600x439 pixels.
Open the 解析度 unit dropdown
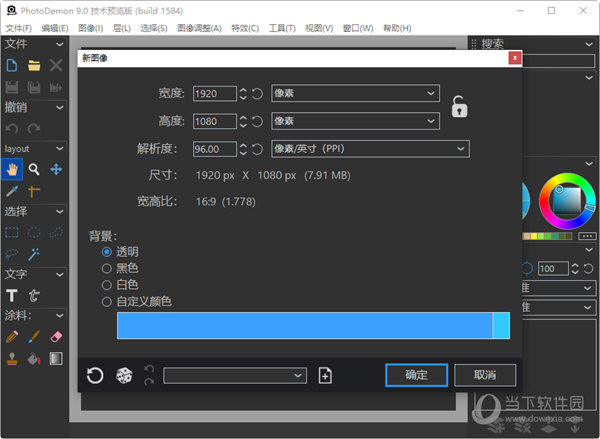(370, 149)
